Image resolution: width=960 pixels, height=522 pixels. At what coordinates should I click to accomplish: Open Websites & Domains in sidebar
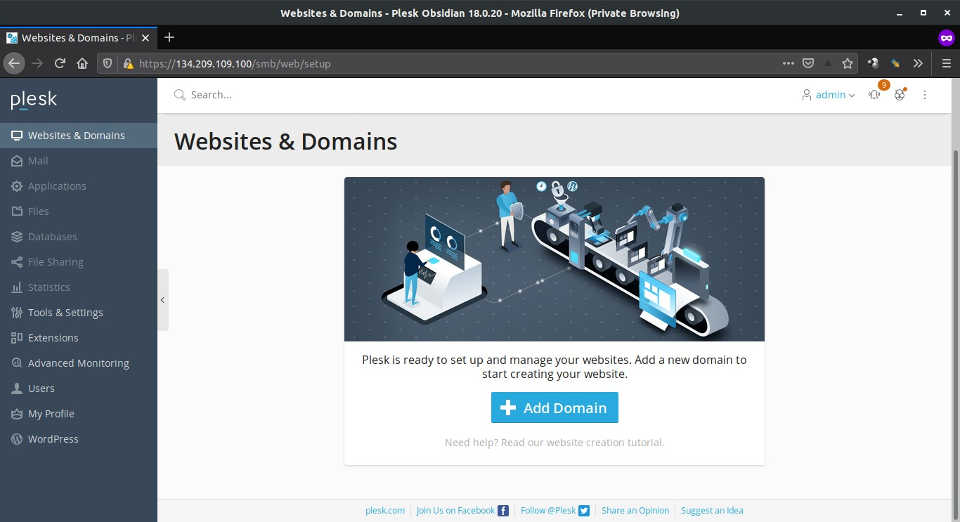point(78,135)
